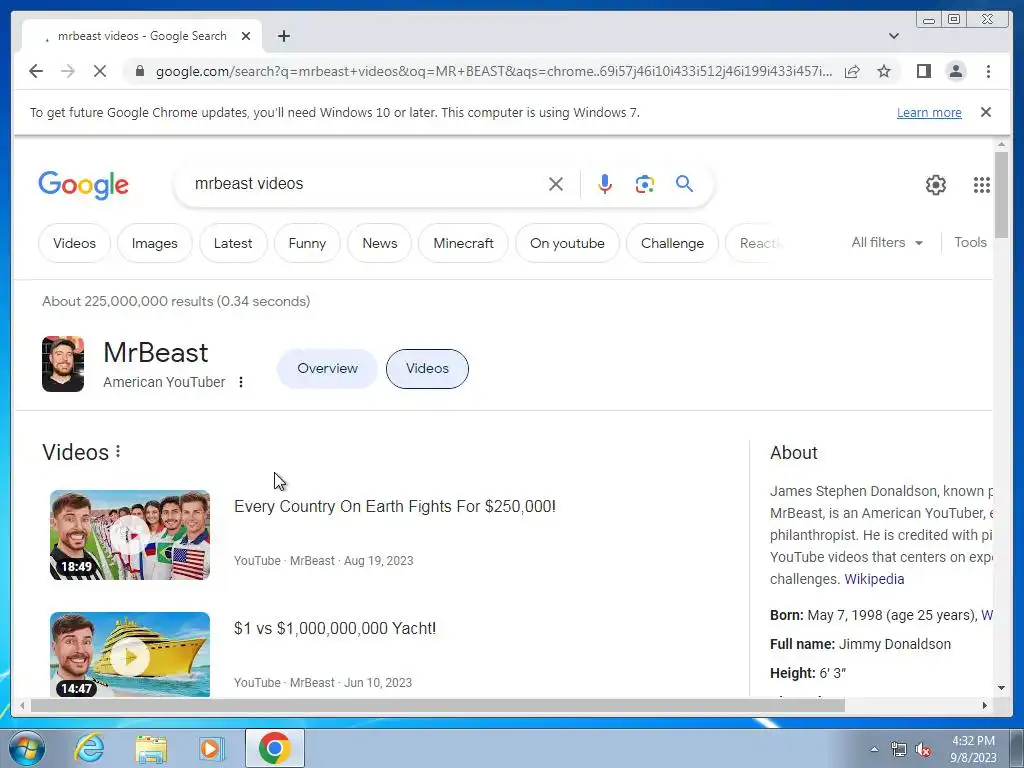This screenshot has width=1024, height=768.
Task: Open the Google apps grid
Action: 982,185
